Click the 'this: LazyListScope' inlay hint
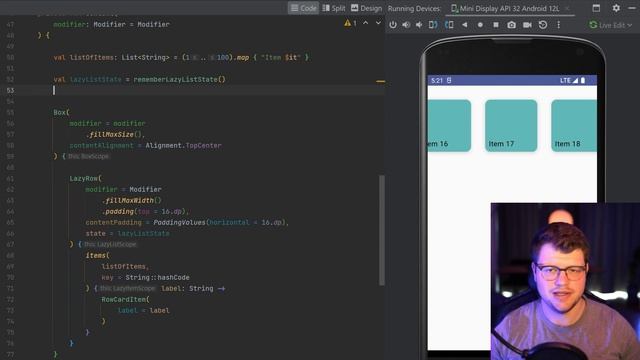 (x=110, y=244)
